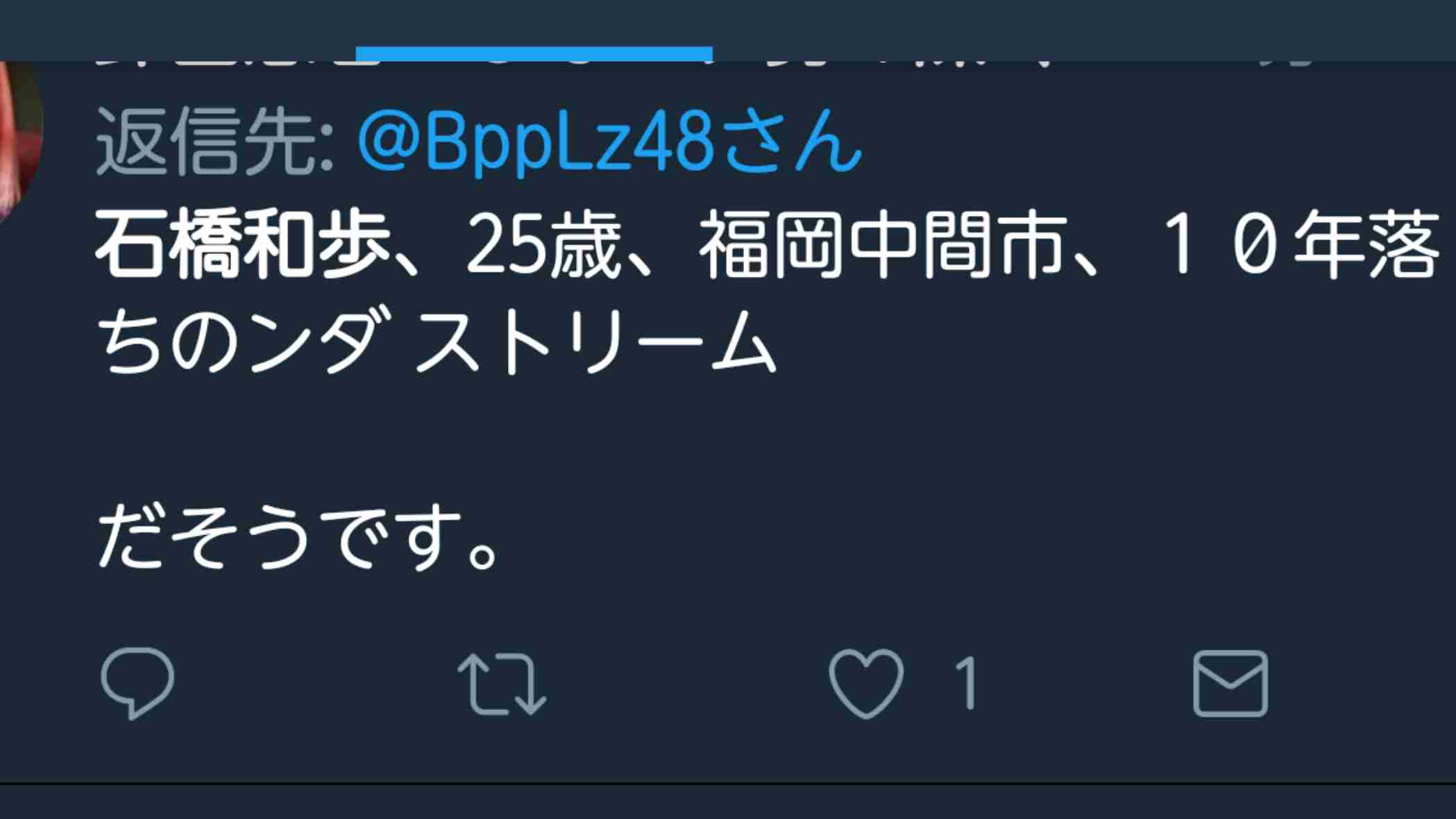Click the ちのンダ ストリーム text line
This screenshot has height=819, width=1456.
[436, 342]
